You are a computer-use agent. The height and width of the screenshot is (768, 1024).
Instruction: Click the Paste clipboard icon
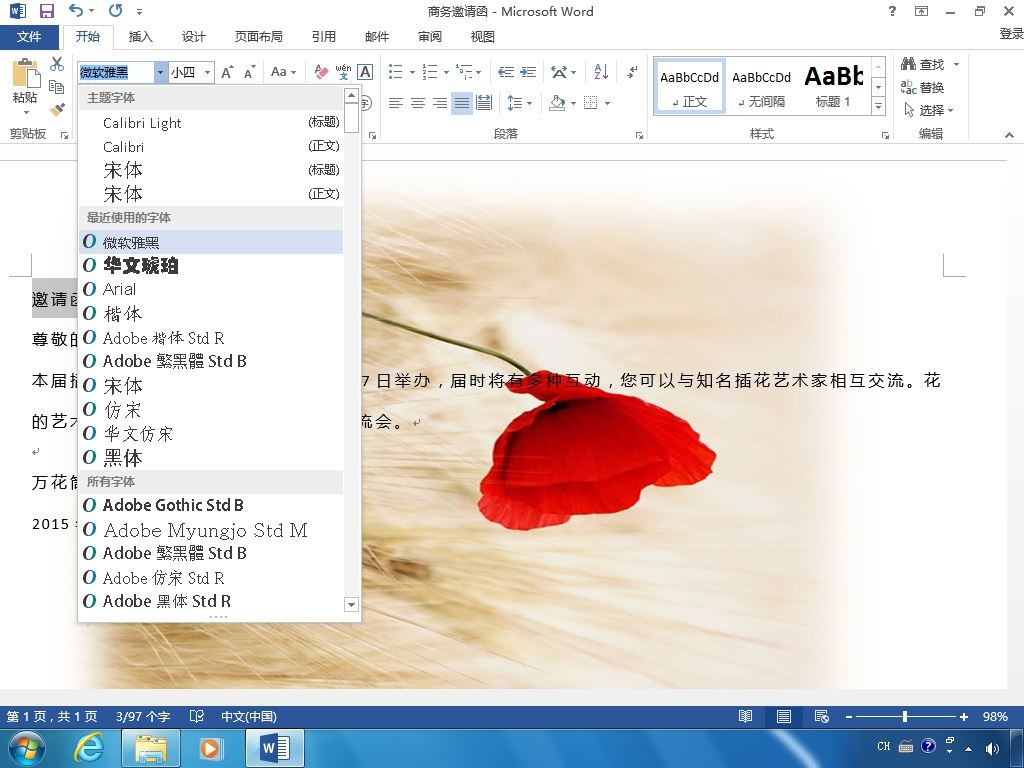pyautogui.click(x=25, y=73)
